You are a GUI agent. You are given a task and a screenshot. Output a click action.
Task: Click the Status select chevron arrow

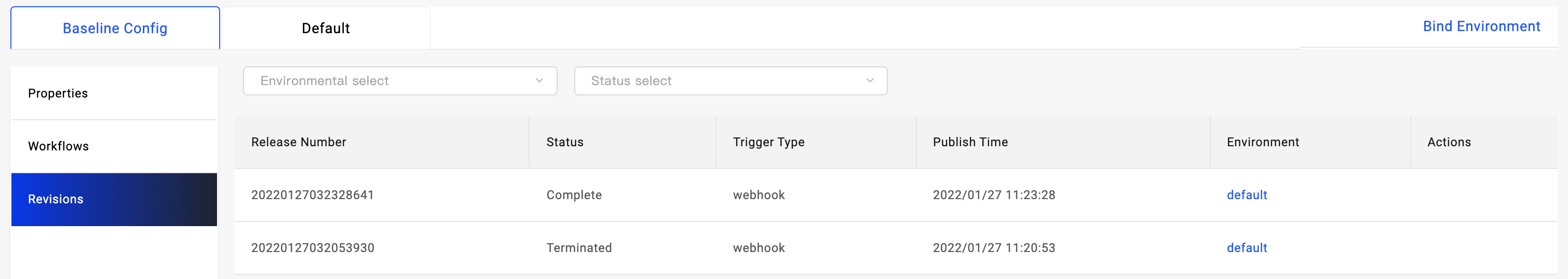pyautogui.click(x=870, y=81)
